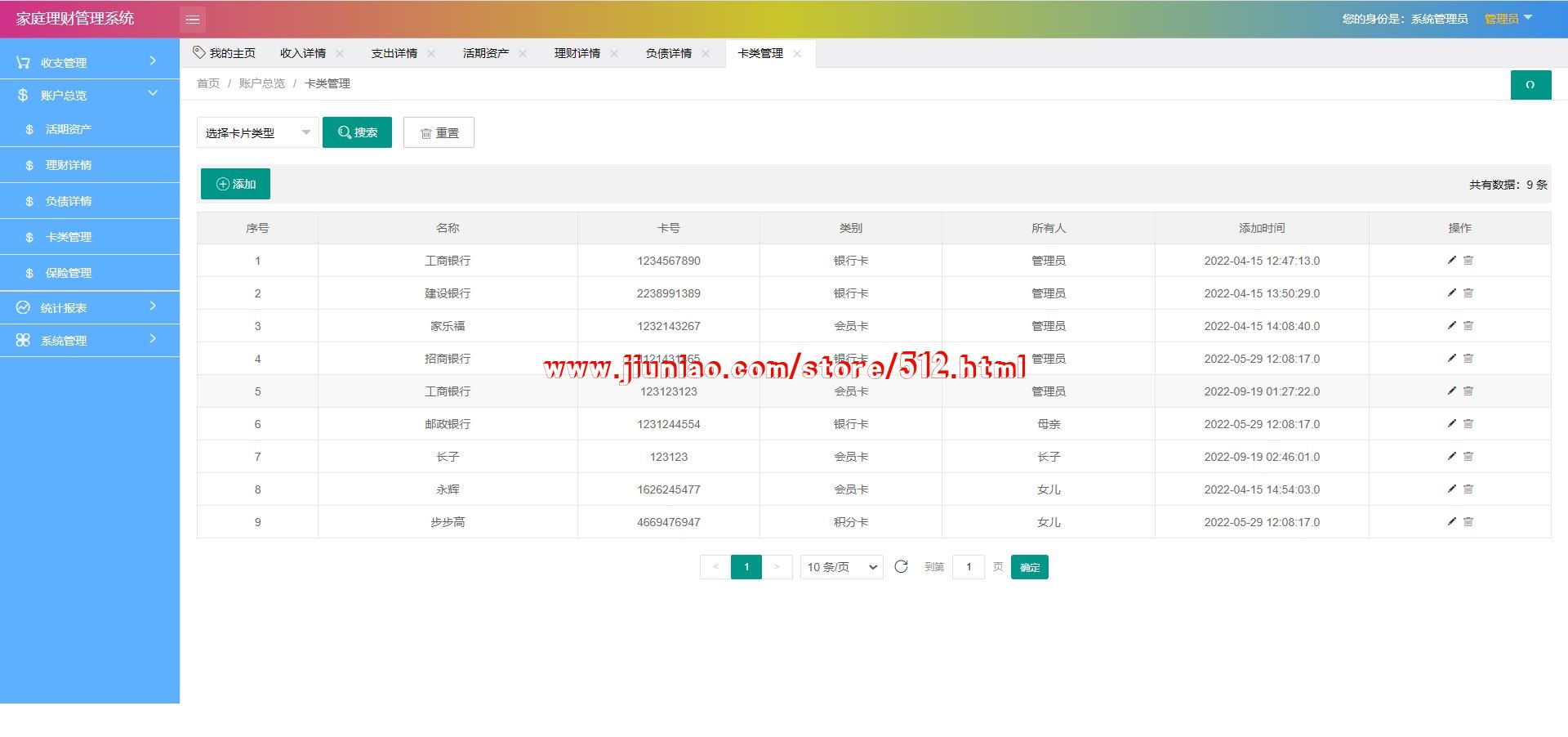The image size is (1568, 737).
Task: Click the page number jump input field
Action: pos(969,567)
